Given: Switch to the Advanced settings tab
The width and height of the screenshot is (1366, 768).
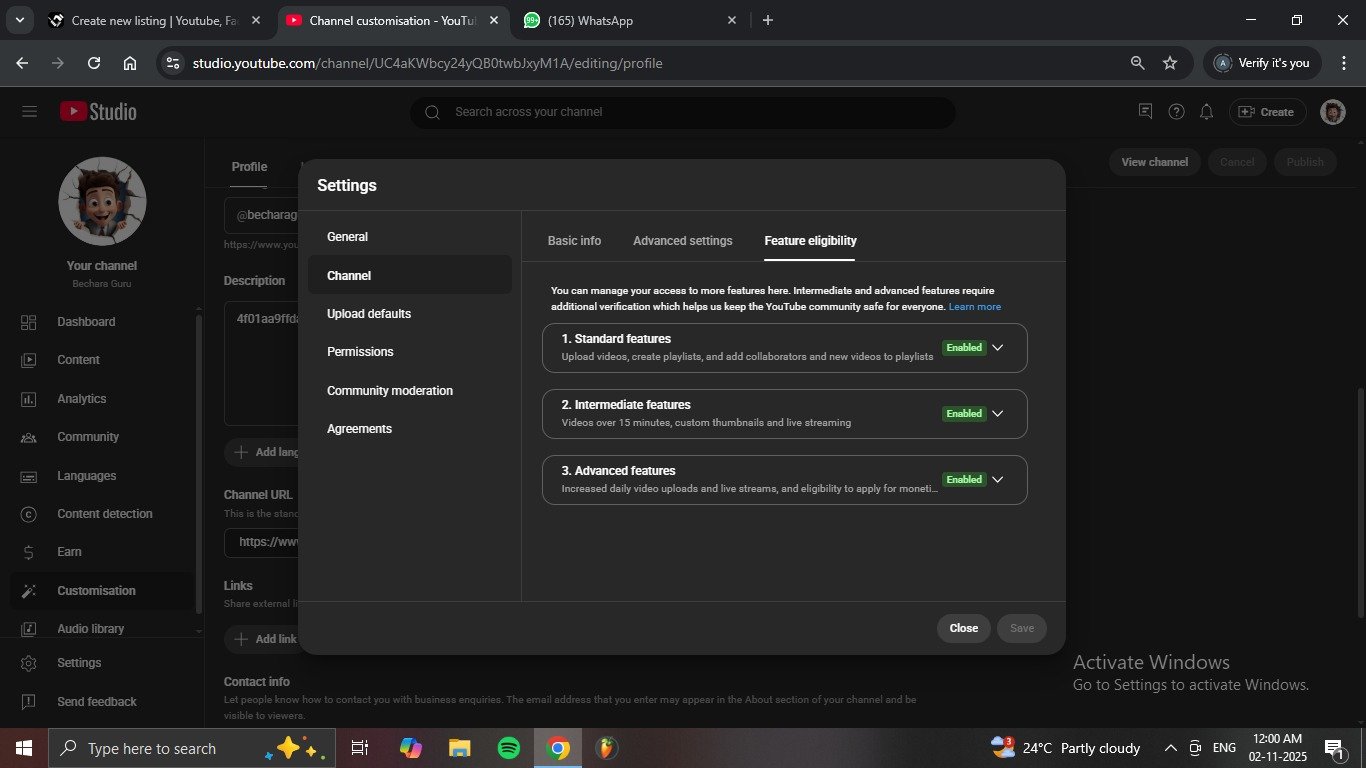Looking at the screenshot, I should tap(682, 241).
